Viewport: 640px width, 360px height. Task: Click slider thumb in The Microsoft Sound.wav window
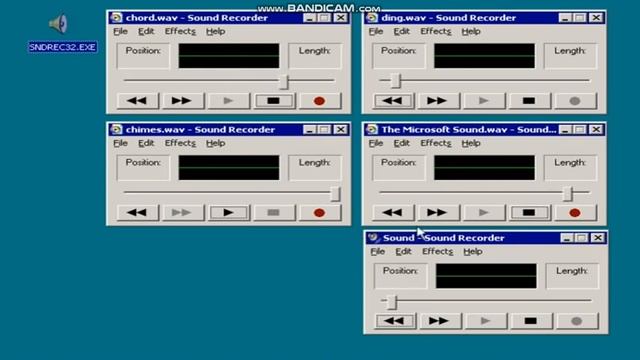point(568,193)
